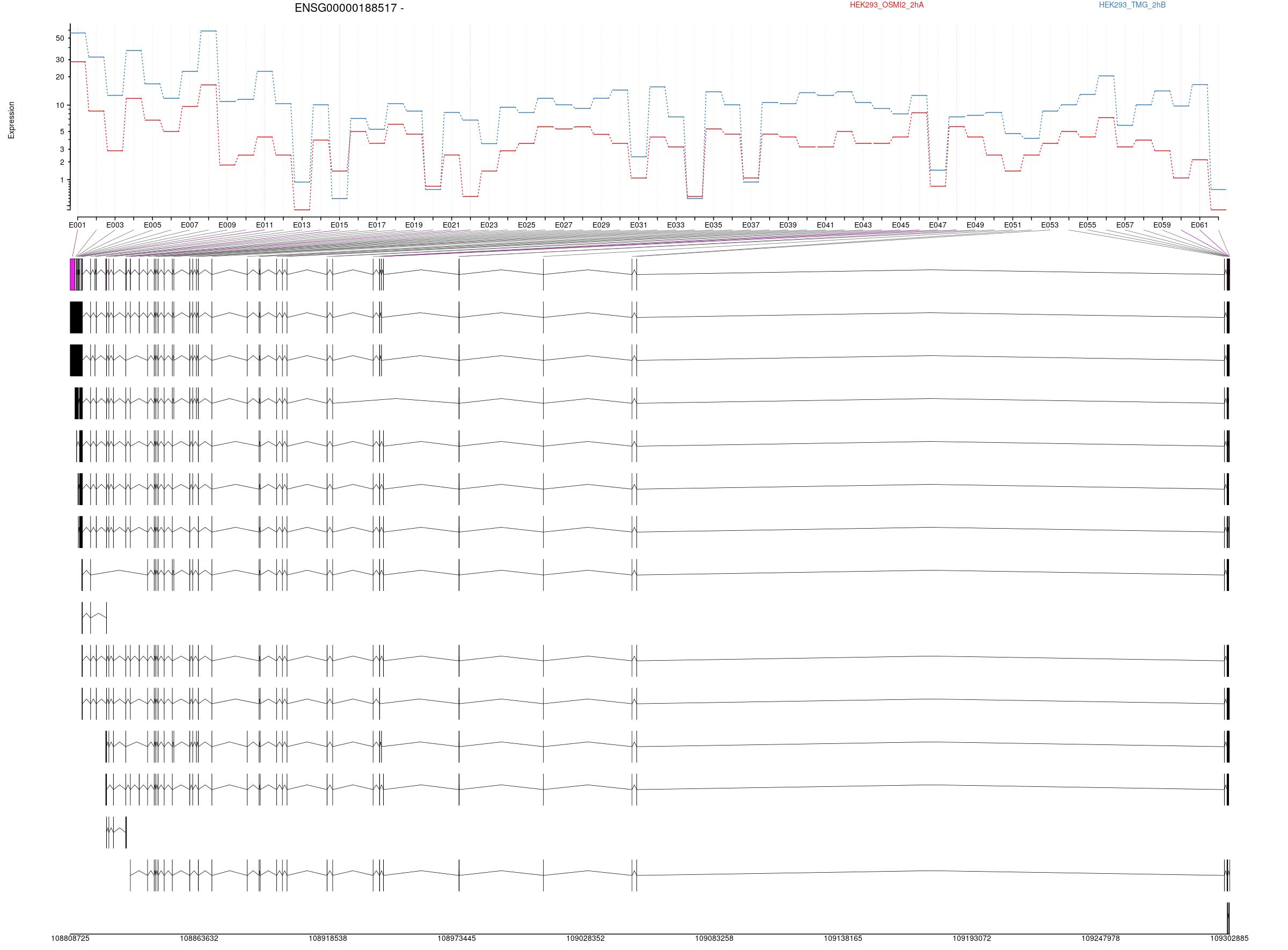Click exon label E001
The image size is (1288, 950).
click(x=77, y=225)
